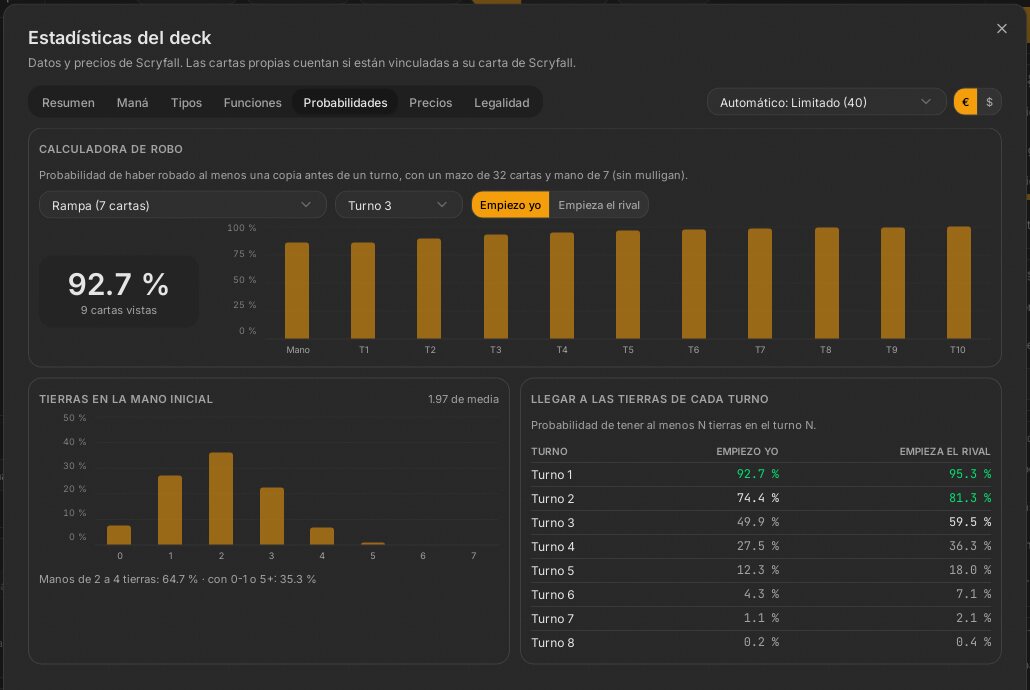Switch to the Resumen tab
The width and height of the screenshot is (1030, 690).
tap(68, 103)
